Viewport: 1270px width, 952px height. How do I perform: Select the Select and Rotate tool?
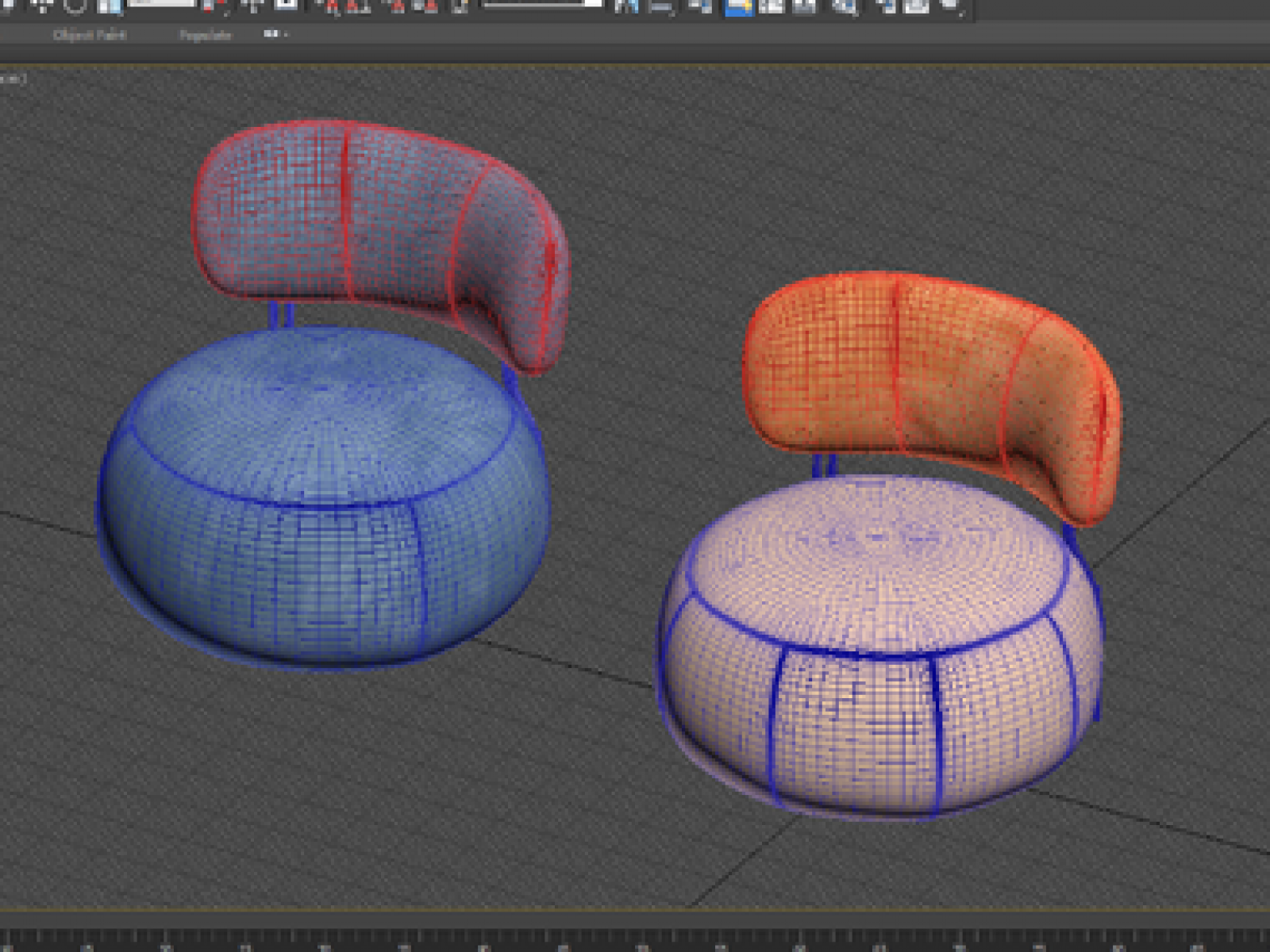(75, 6)
